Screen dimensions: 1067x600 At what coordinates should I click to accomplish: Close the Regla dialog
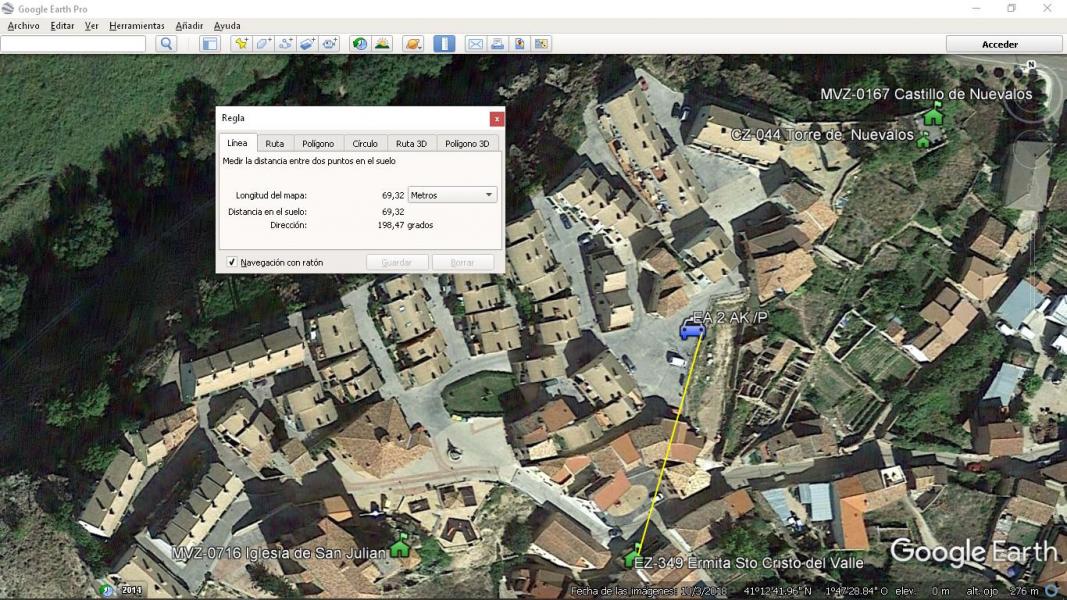tap(496, 118)
